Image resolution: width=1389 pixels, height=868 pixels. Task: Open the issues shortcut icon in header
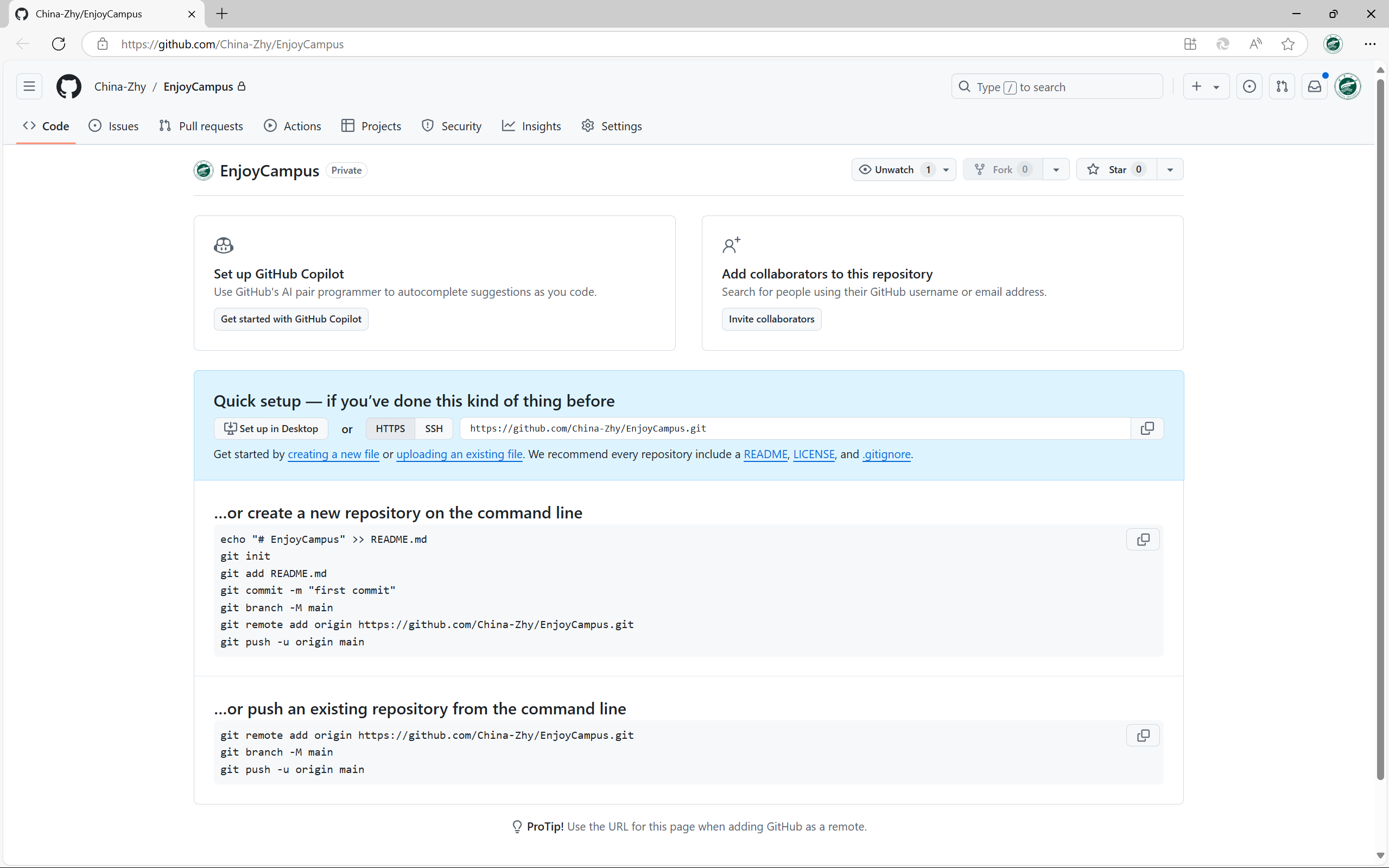click(1249, 87)
